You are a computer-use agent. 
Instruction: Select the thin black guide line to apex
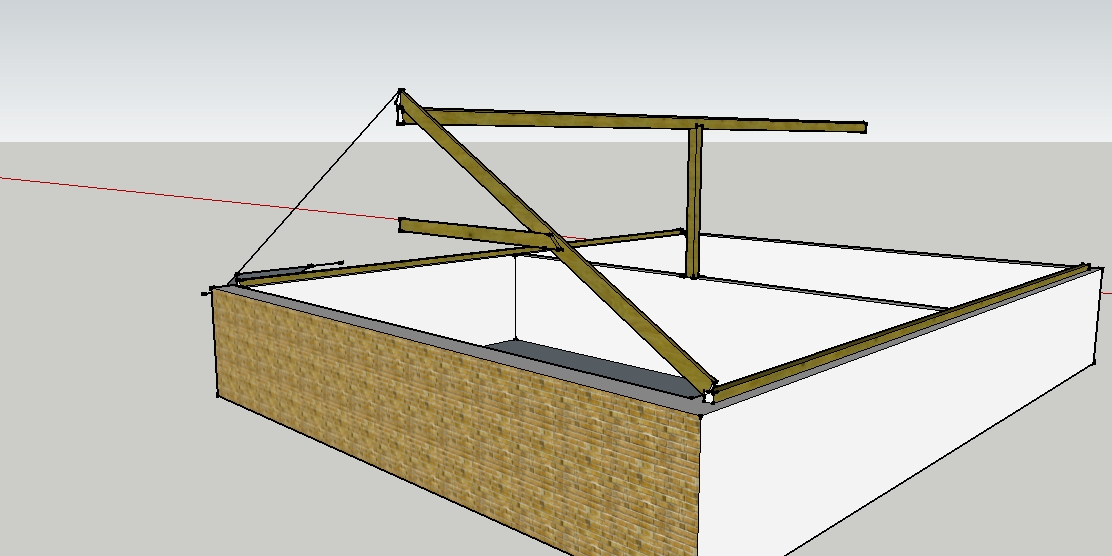318,184
